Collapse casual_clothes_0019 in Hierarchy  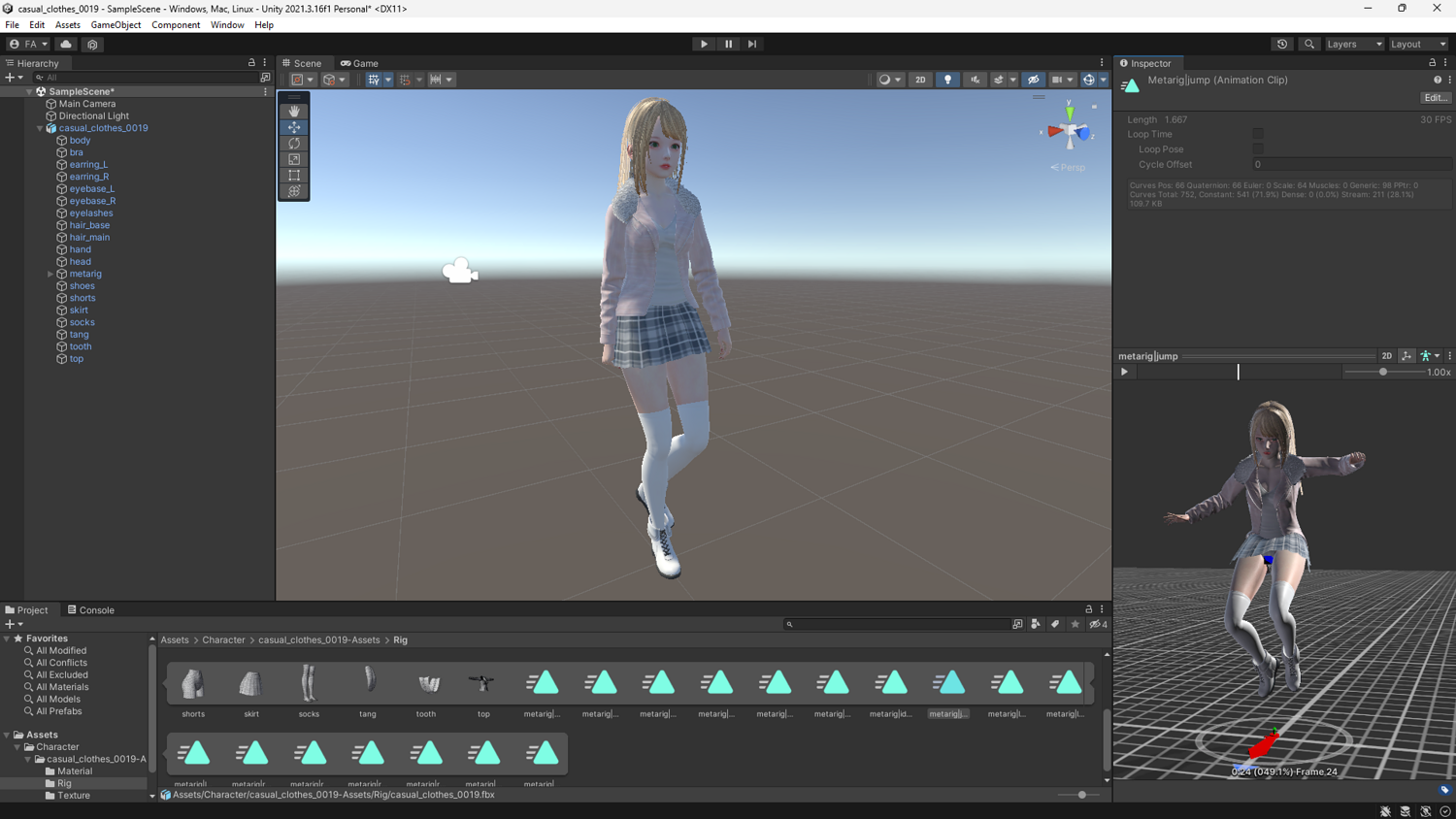pos(40,128)
